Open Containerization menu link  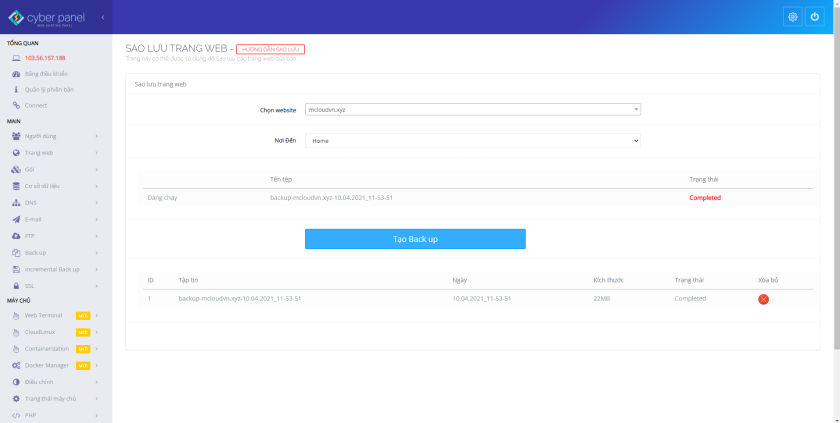[x=47, y=349]
